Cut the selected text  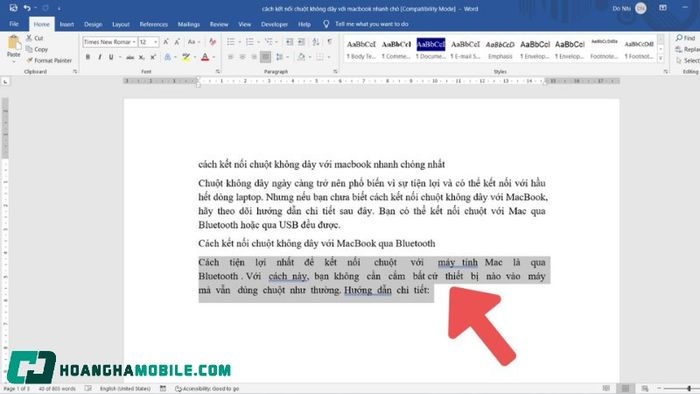point(34,38)
